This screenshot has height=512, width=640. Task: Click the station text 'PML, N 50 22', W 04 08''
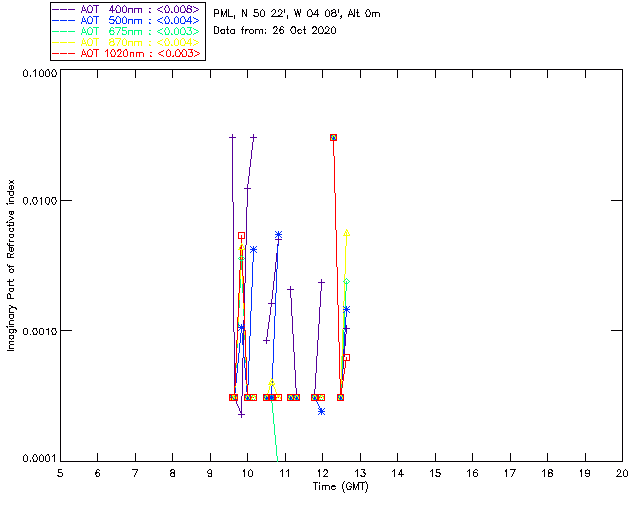click(278, 13)
